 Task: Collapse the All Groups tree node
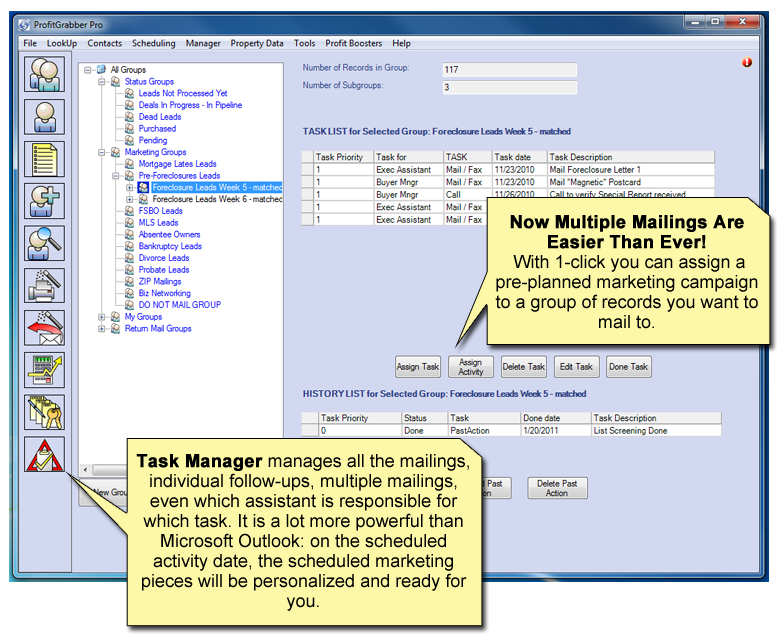click(88, 70)
